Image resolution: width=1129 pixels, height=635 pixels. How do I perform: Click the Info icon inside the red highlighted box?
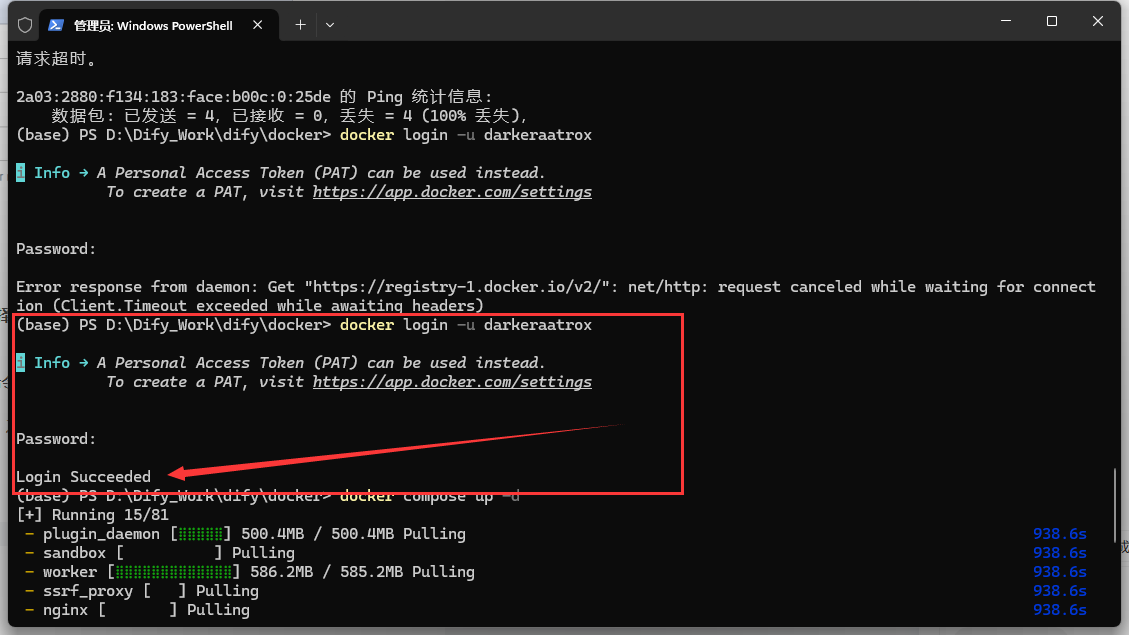[19, 362]
